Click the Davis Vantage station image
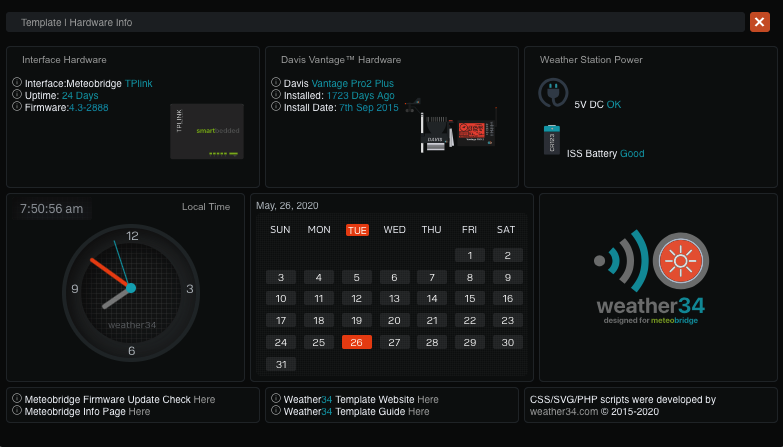The width and height of the screenshot is (783, 447). coord(452,126)
